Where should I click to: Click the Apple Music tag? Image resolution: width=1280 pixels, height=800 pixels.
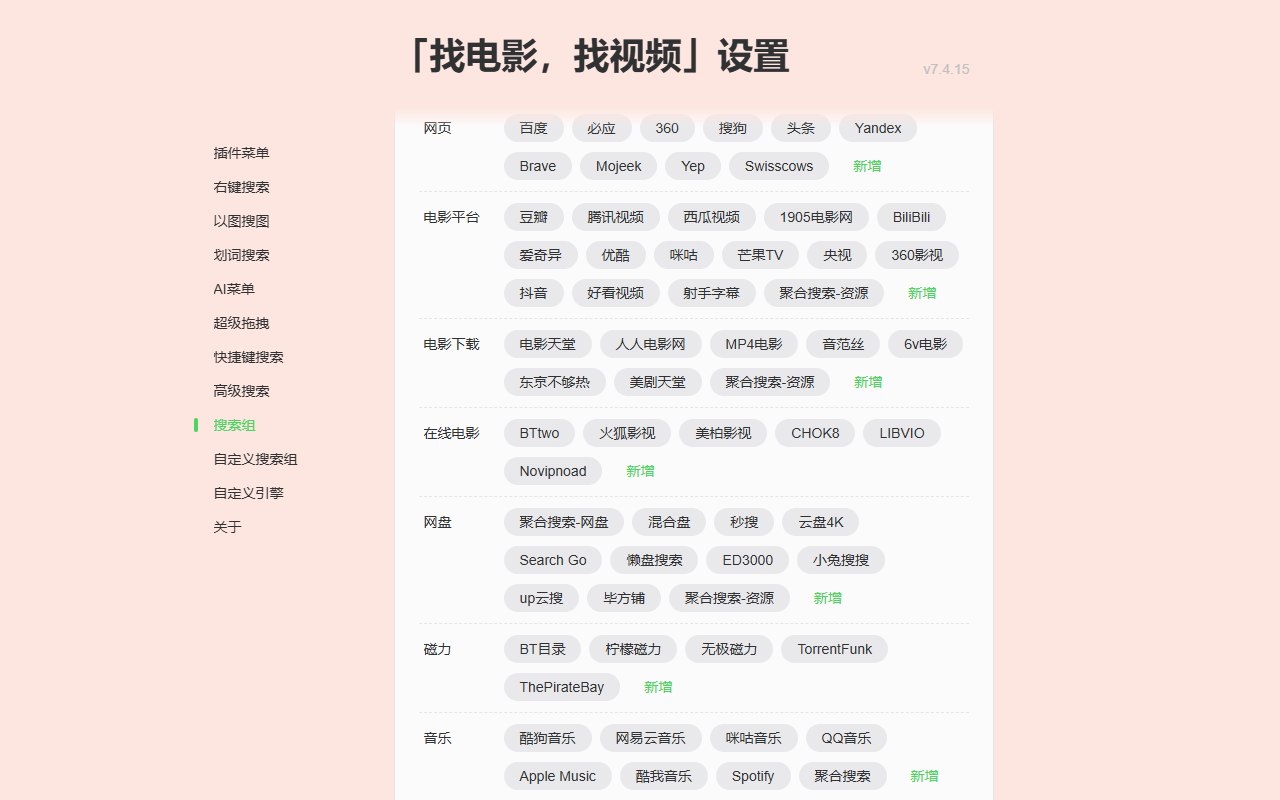coord(558,776)
